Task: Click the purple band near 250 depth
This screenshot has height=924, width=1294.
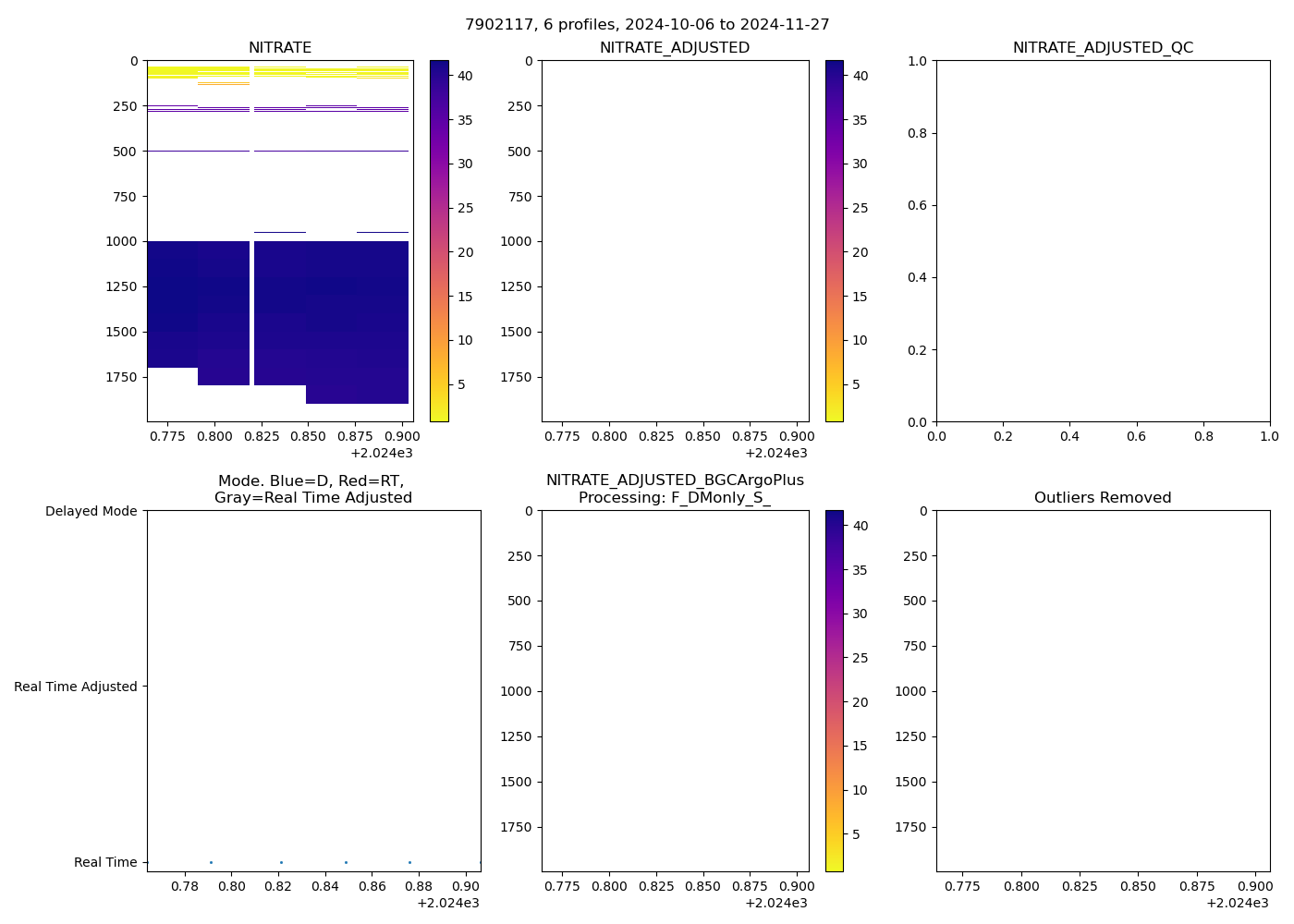Action: (223, 109)
